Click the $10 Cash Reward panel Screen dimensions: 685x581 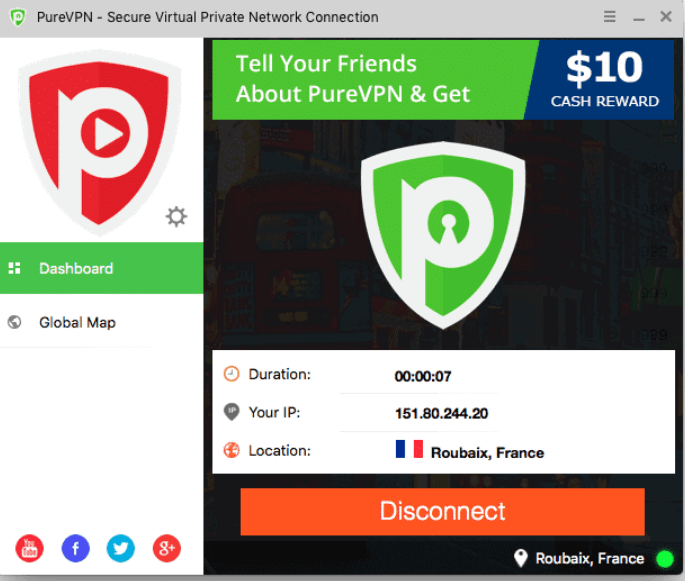click(603, 80)
